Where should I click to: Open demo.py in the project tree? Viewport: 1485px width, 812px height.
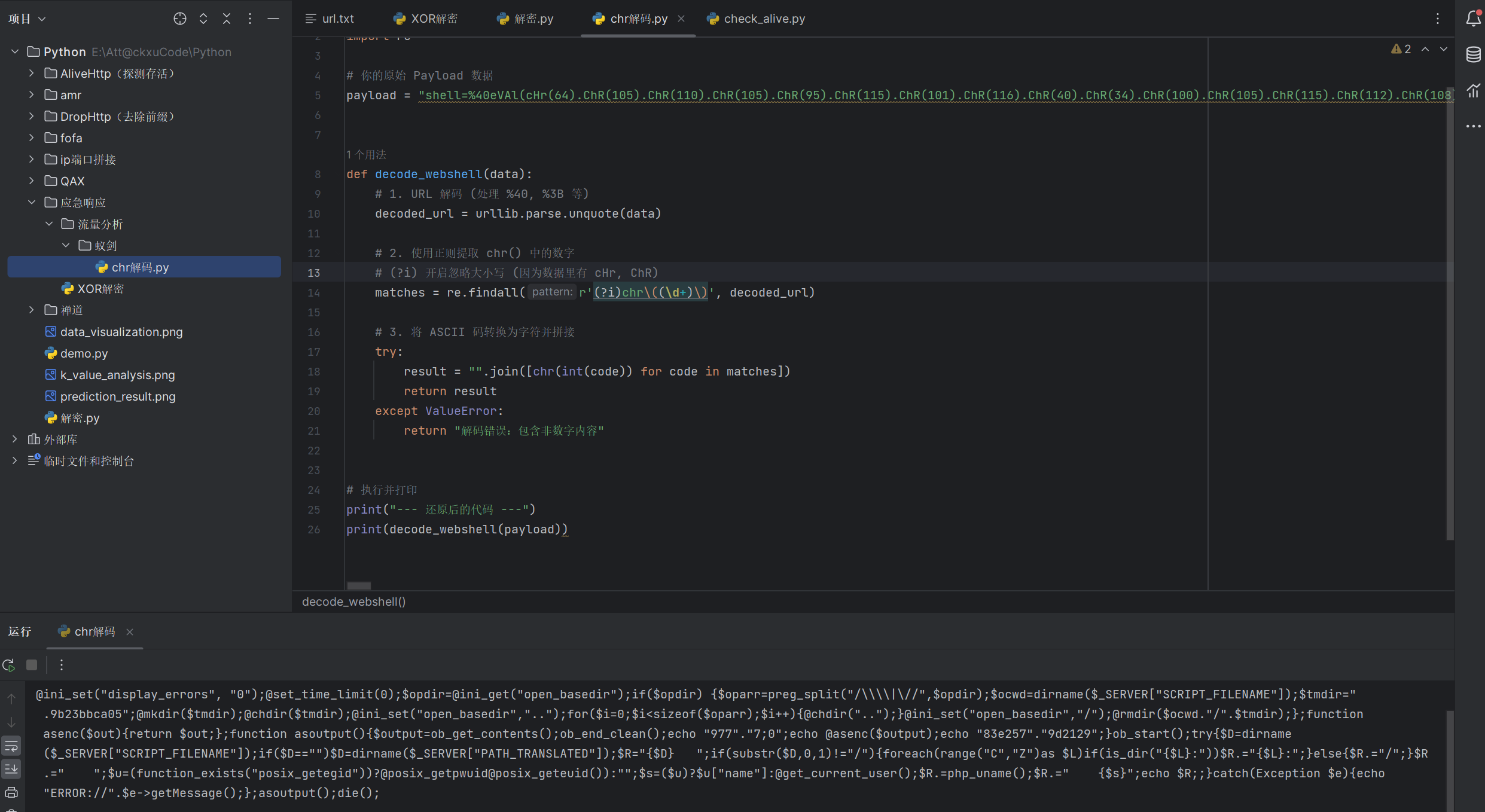(84, 353)
